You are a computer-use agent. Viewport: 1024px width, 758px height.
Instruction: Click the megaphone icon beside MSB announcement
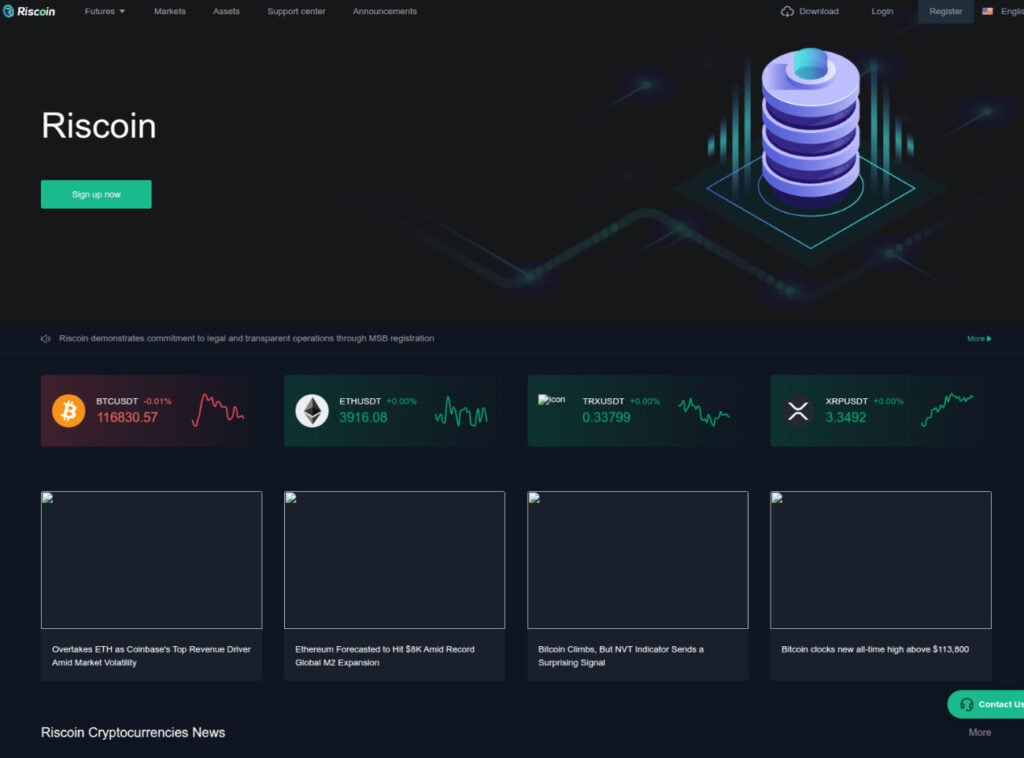(x=45, y=338)
